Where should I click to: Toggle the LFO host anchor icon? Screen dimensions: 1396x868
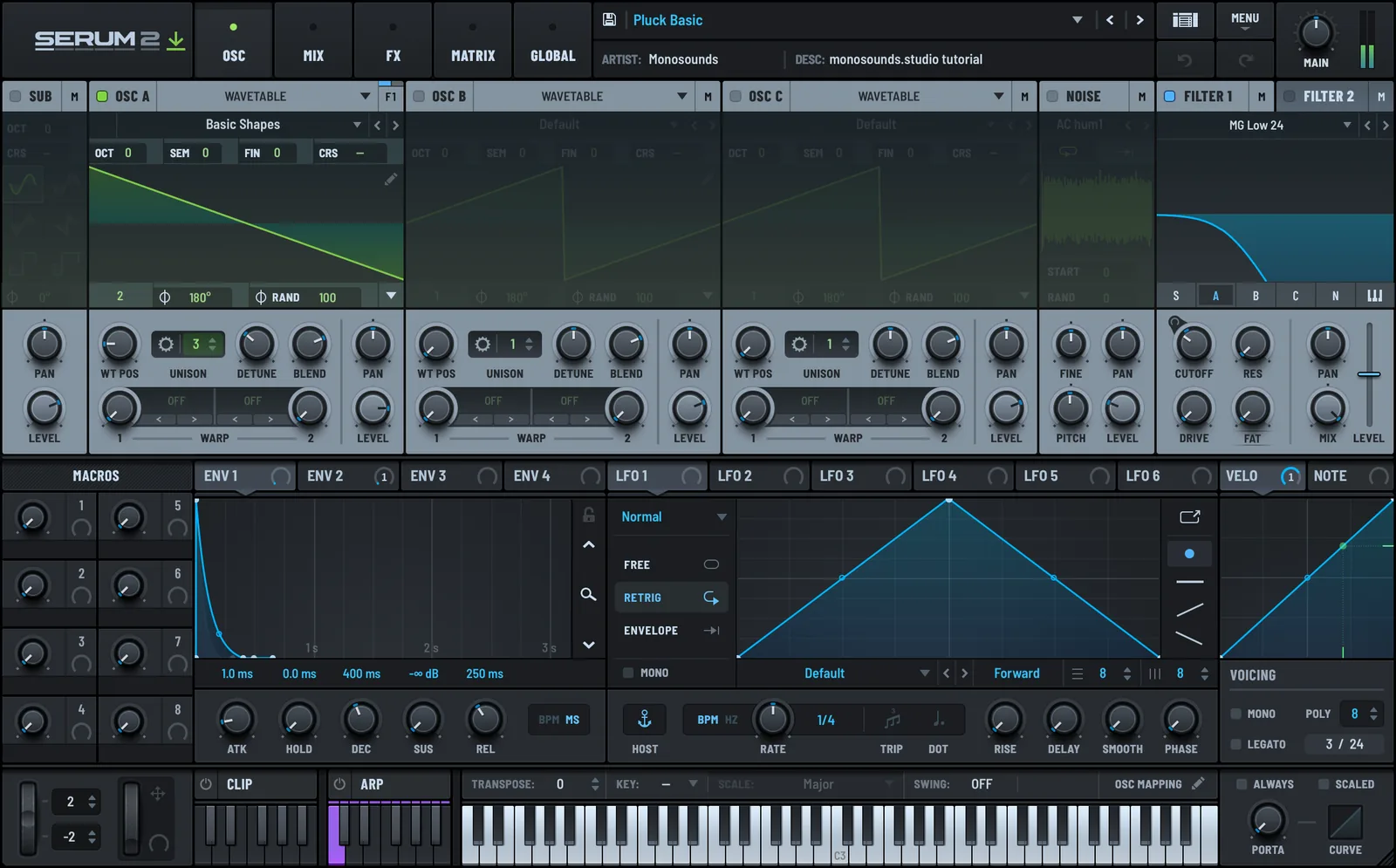click(645, 719)
